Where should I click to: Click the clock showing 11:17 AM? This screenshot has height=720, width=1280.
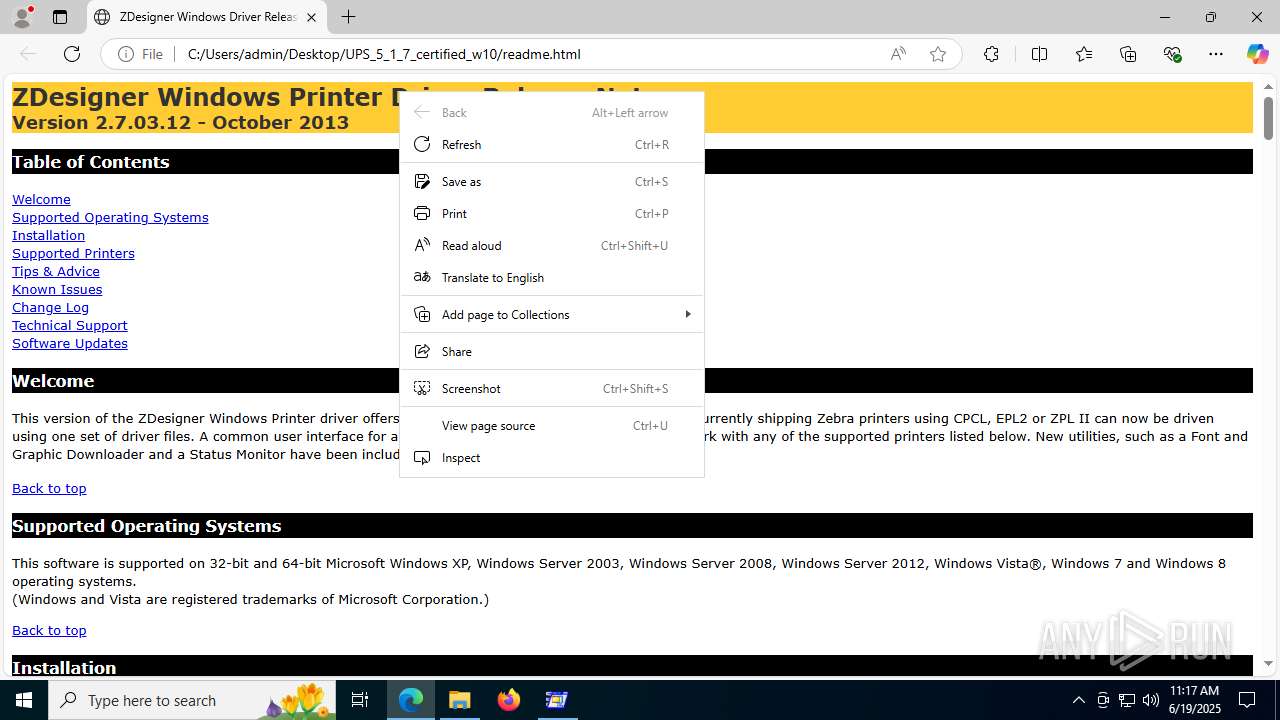click(x=1194, y=700)
